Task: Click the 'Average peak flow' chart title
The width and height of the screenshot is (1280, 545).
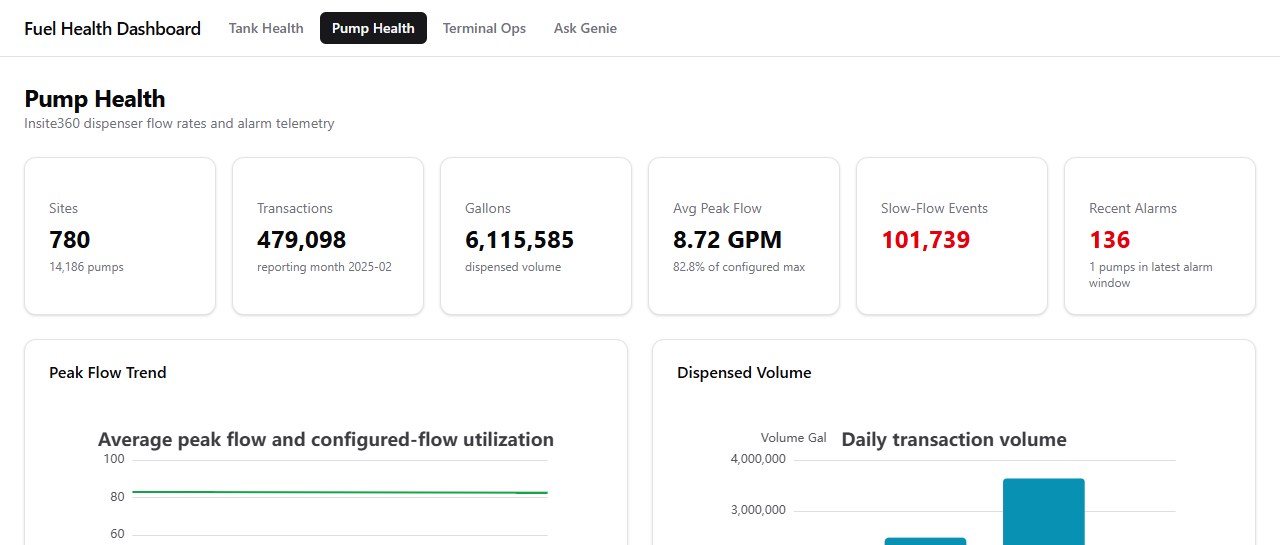Action: [x=326, y=439]
